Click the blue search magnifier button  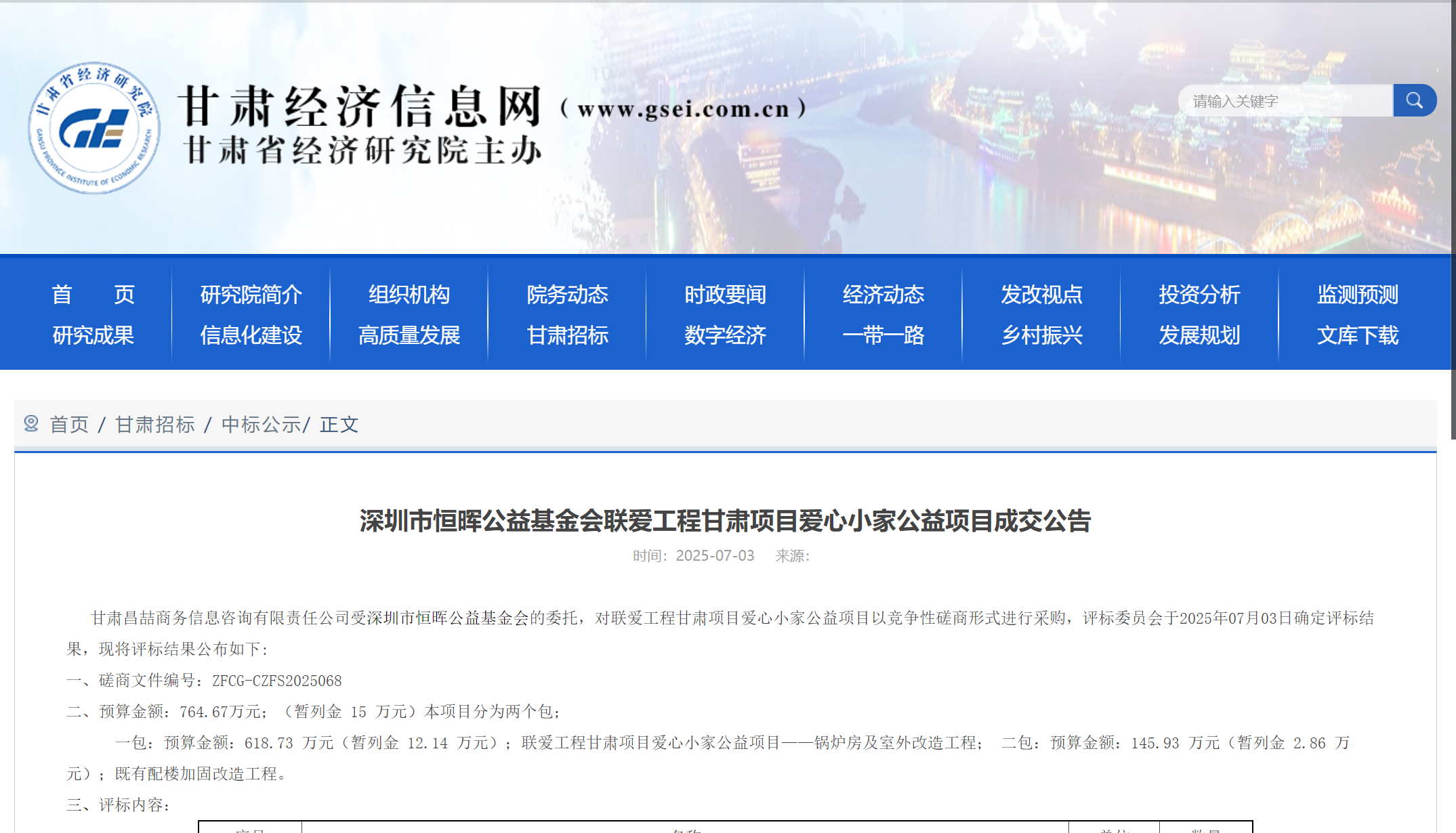tap(1415, 100)
